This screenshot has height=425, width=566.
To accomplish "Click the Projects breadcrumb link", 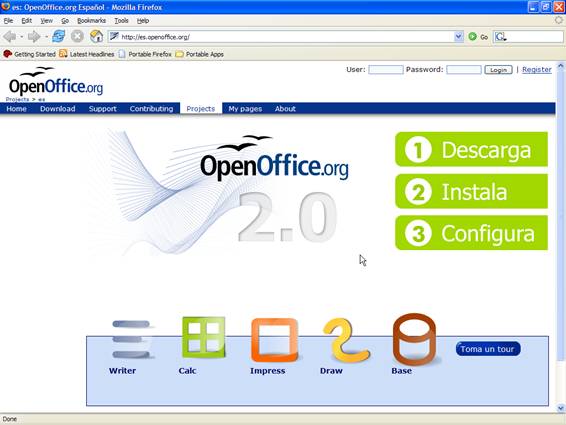I will coord(17,99).
